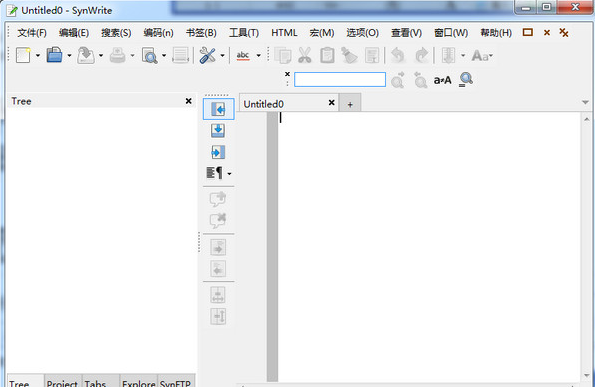The image size is (595, 387).
Task: Open the 文件(F) menu
Action: (x=32, y=33)
